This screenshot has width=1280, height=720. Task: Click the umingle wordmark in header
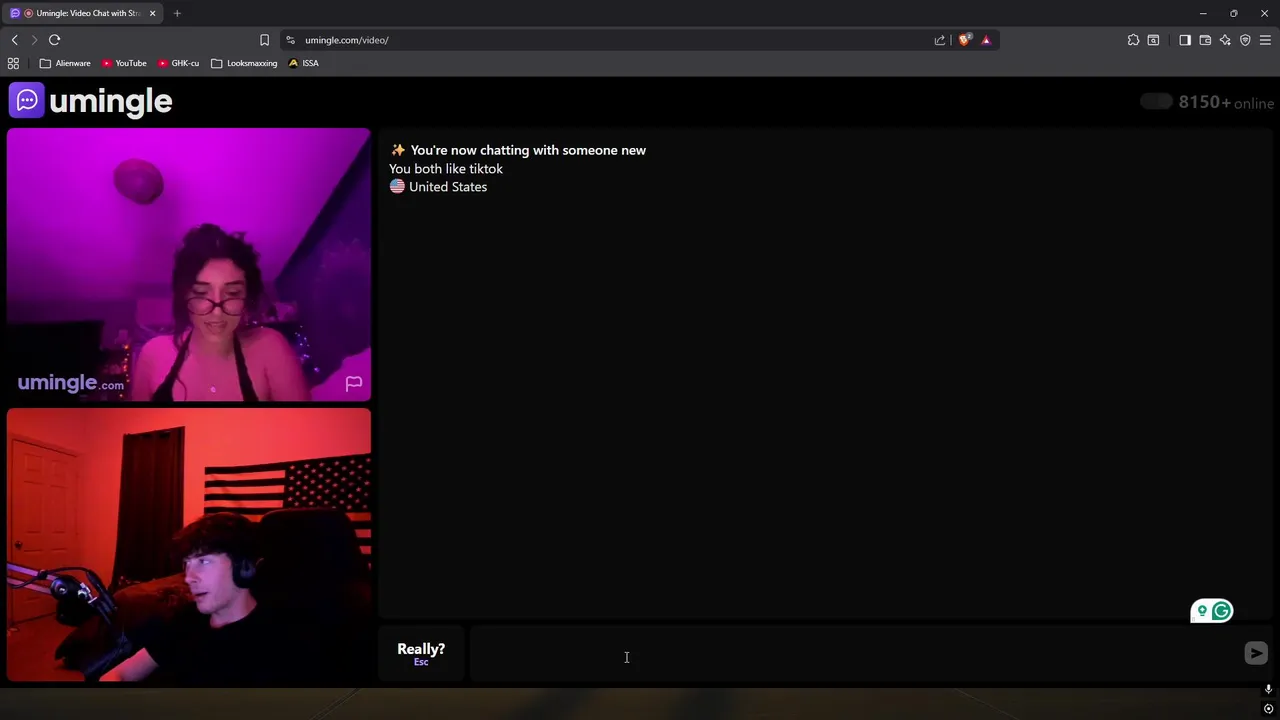pyautogui.click(x=110, y=101)
